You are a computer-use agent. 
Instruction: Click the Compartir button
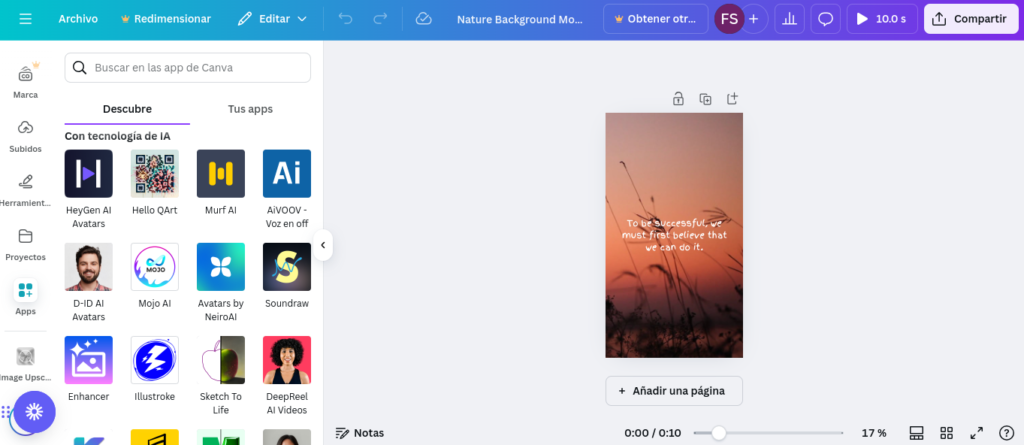click(971, 19)
